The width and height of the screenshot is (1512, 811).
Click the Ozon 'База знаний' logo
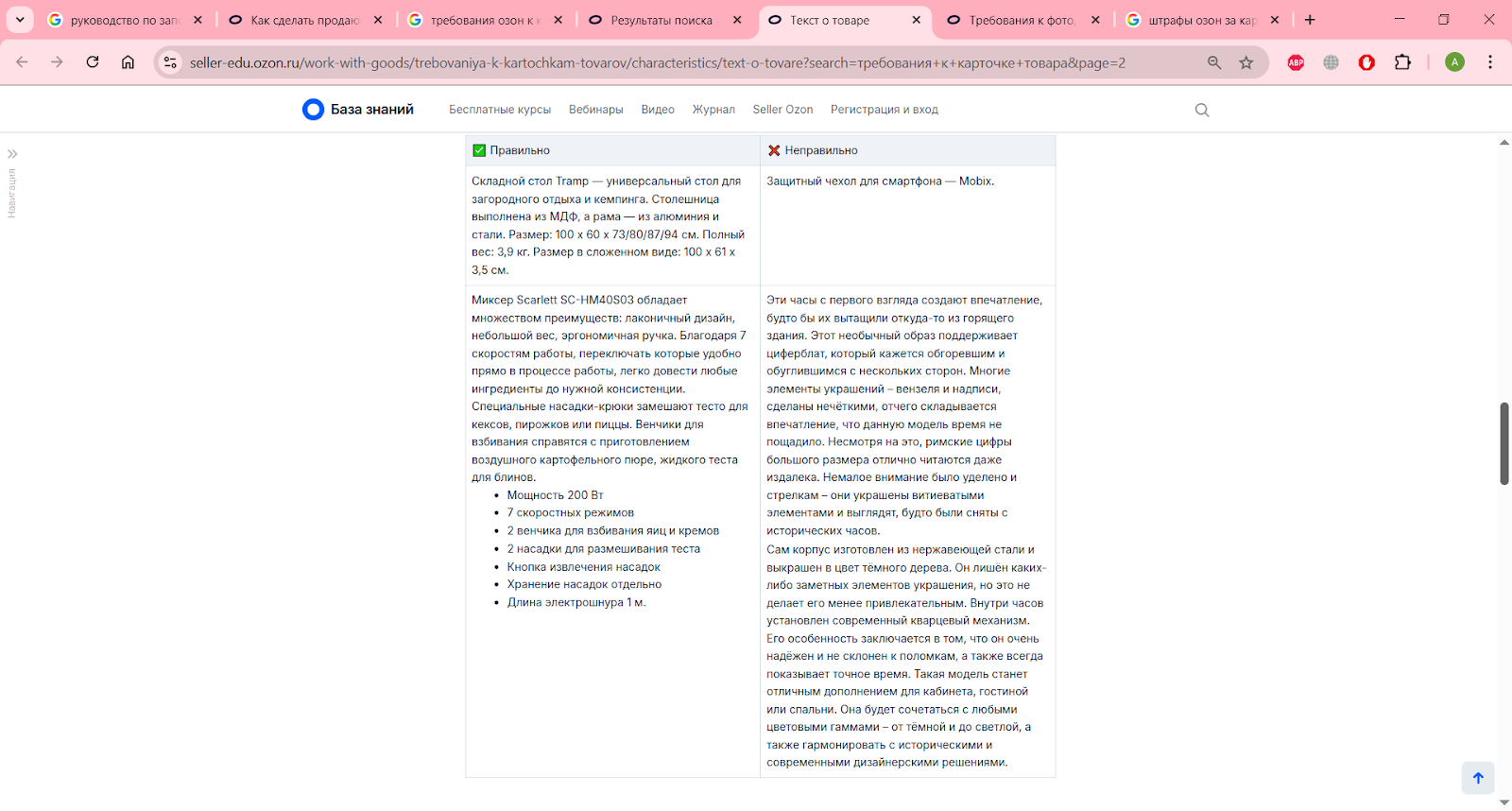[x=358, y=110]
